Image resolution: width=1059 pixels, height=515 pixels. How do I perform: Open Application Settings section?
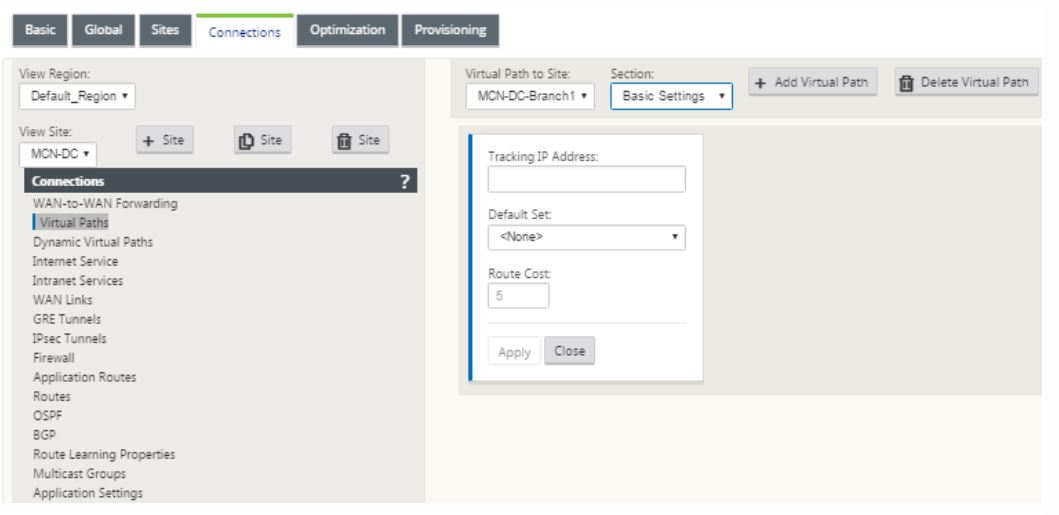[x=88, y=493]
